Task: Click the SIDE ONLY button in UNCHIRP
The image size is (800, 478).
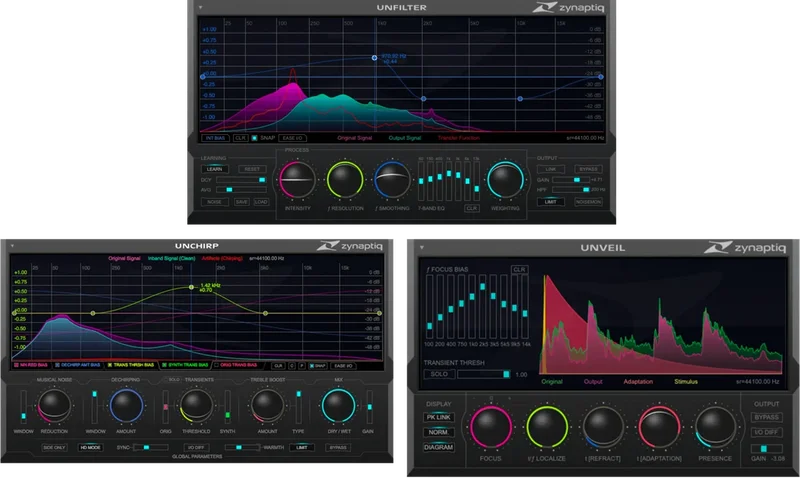Action: coord(54,447)
